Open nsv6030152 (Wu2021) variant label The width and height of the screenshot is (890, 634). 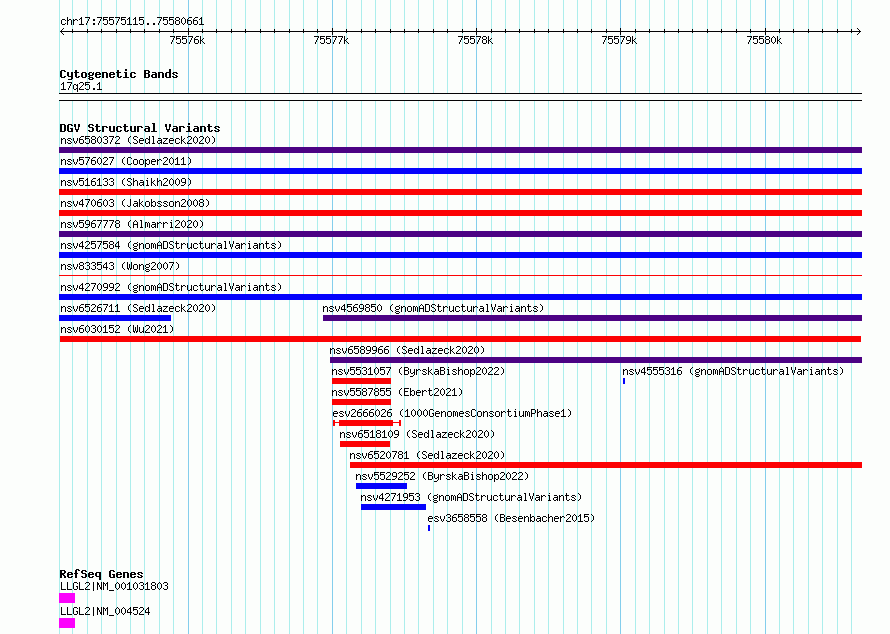[x=117, y=329]
